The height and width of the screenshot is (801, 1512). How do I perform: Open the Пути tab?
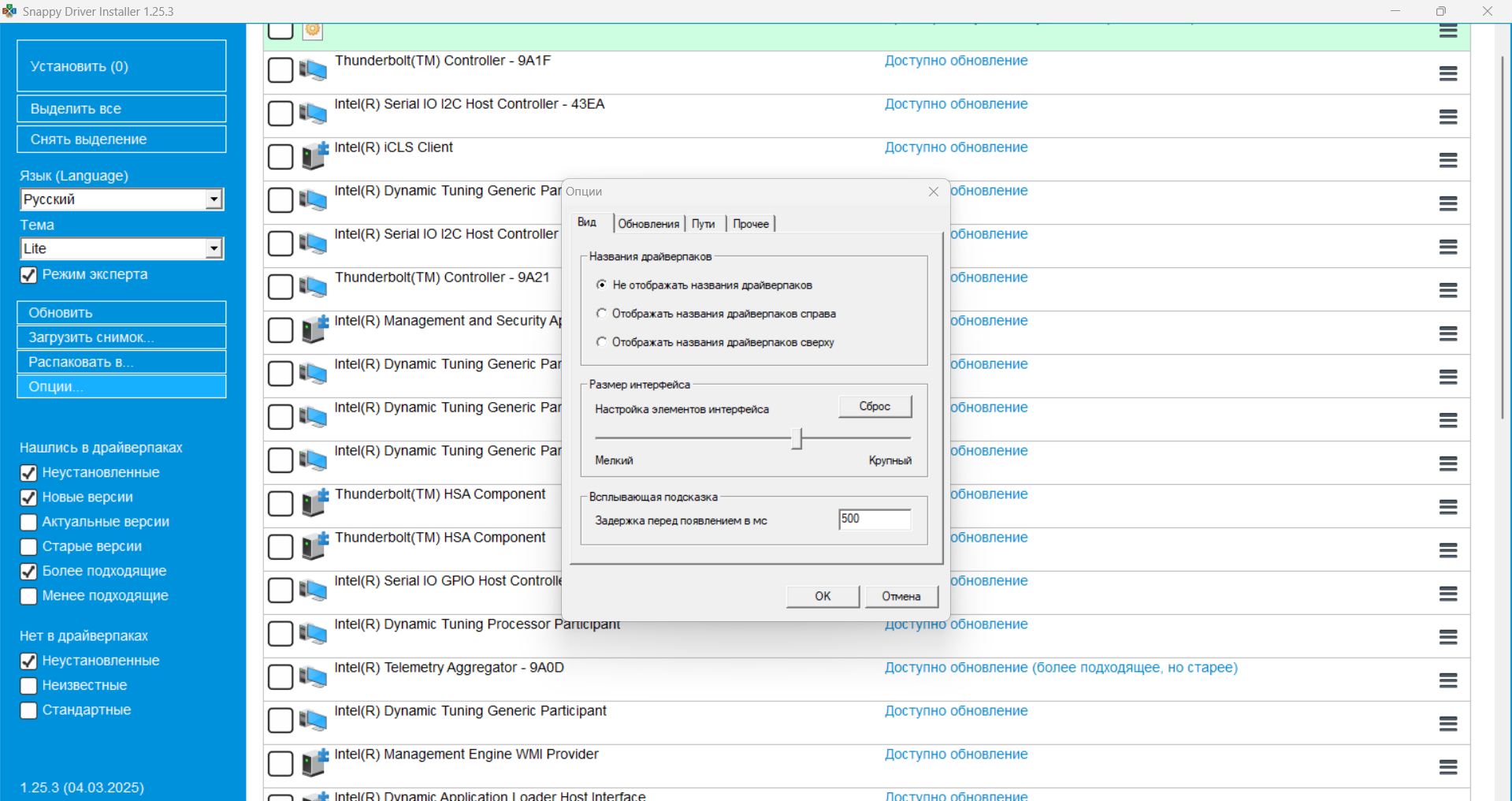(704, 224)
